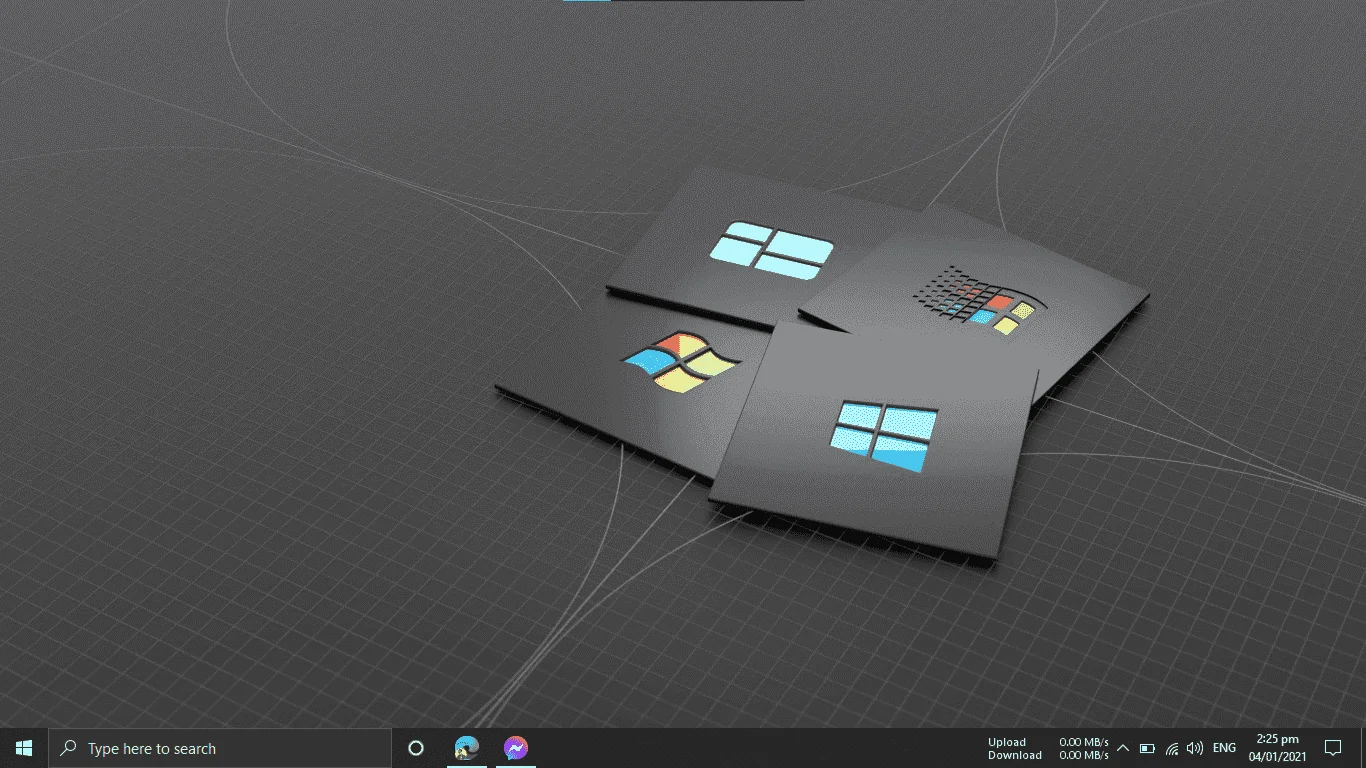The width and height of the screenshot is (1366, 768).
Task: Open the Windows Start menu
Action: 24,748
